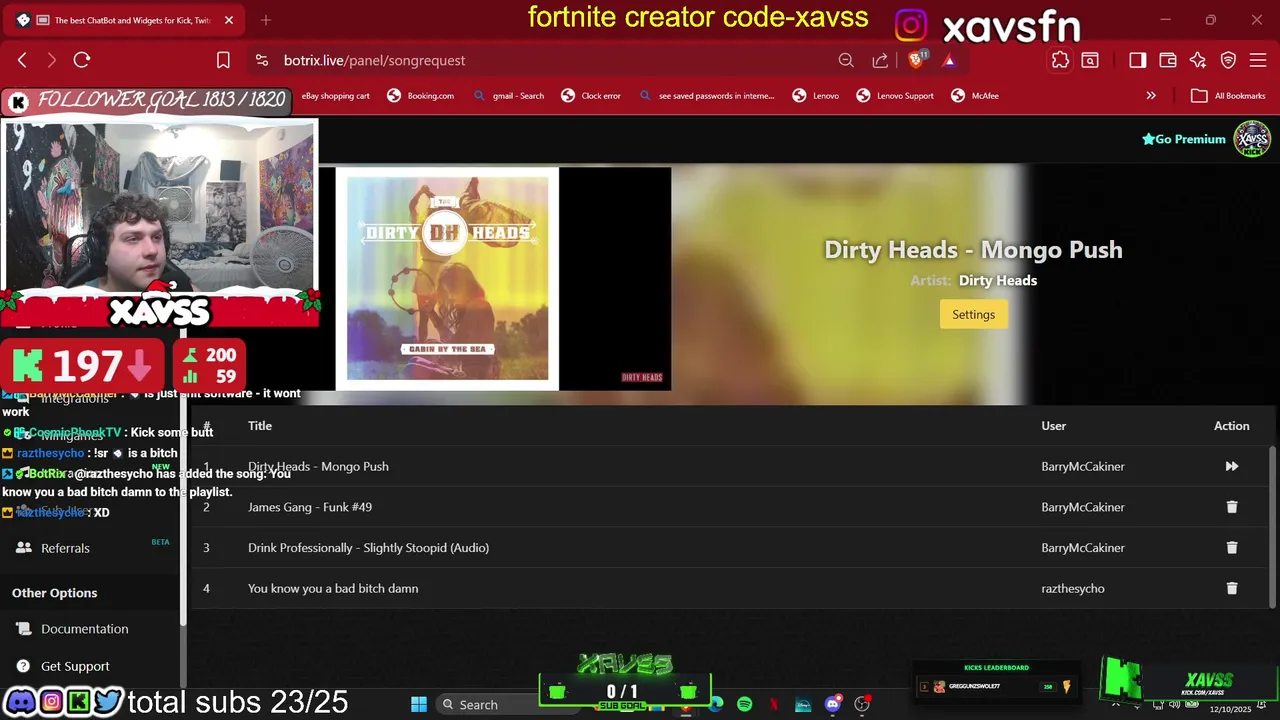Open the Lenovo Support bookmark
This screenshot has height=720, width=1280.
coord(895,96)
